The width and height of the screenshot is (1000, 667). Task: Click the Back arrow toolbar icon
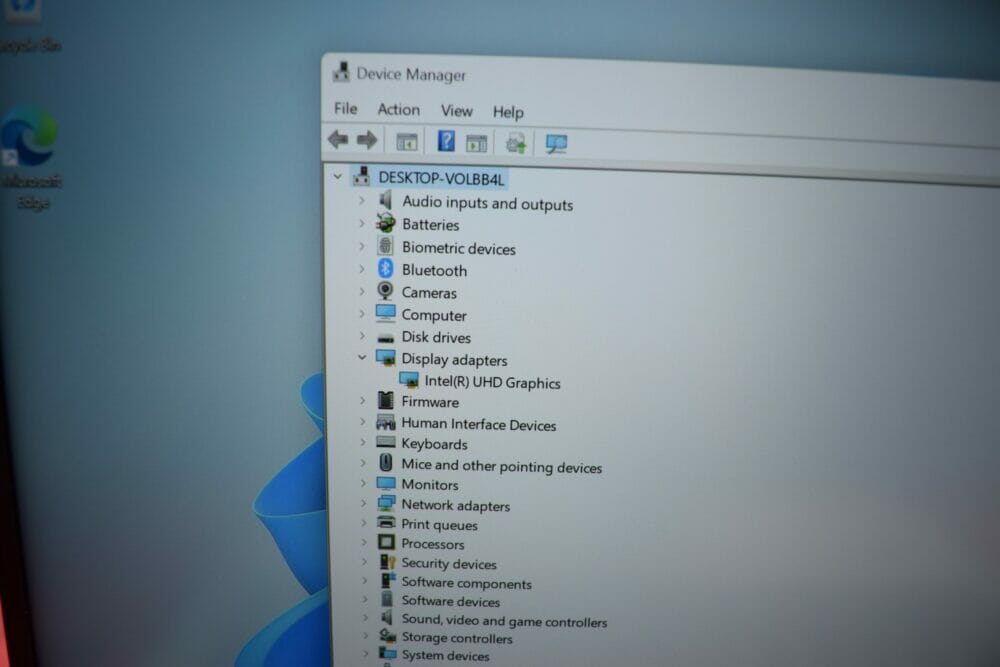[x=338, y=139]
